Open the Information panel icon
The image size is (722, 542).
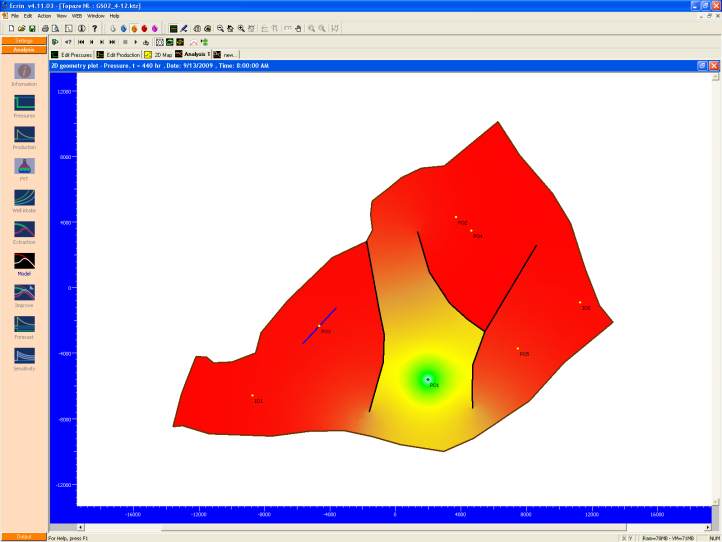(x=24, y=72)
